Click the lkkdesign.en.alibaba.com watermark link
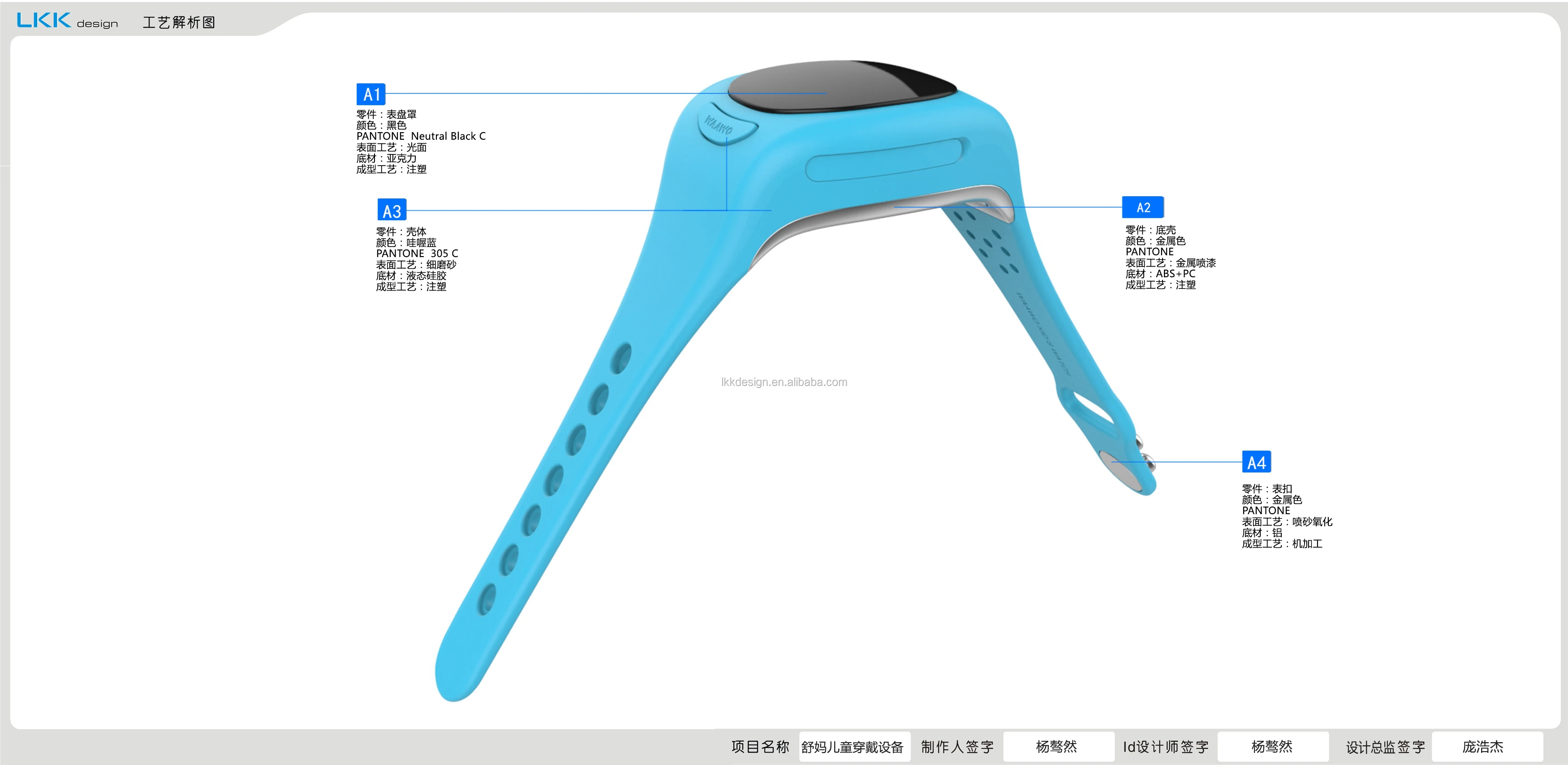Viewport: 1568px width, 765px height. click(784, 382)
